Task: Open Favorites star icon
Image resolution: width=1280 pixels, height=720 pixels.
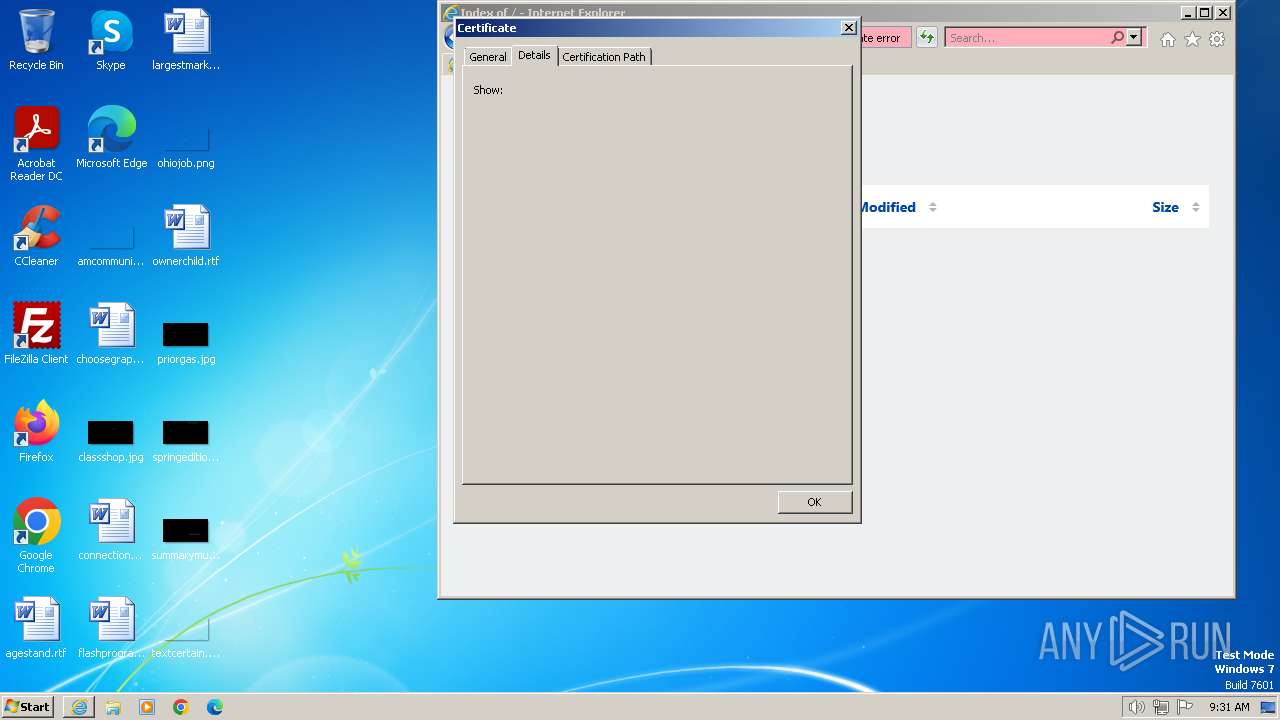Action: pos(1192,39)
